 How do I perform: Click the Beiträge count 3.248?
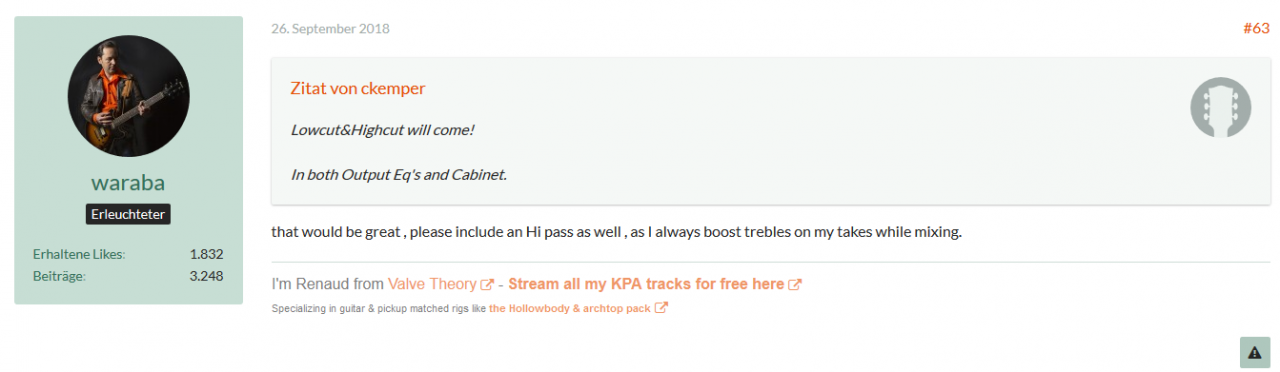(206, 276)
